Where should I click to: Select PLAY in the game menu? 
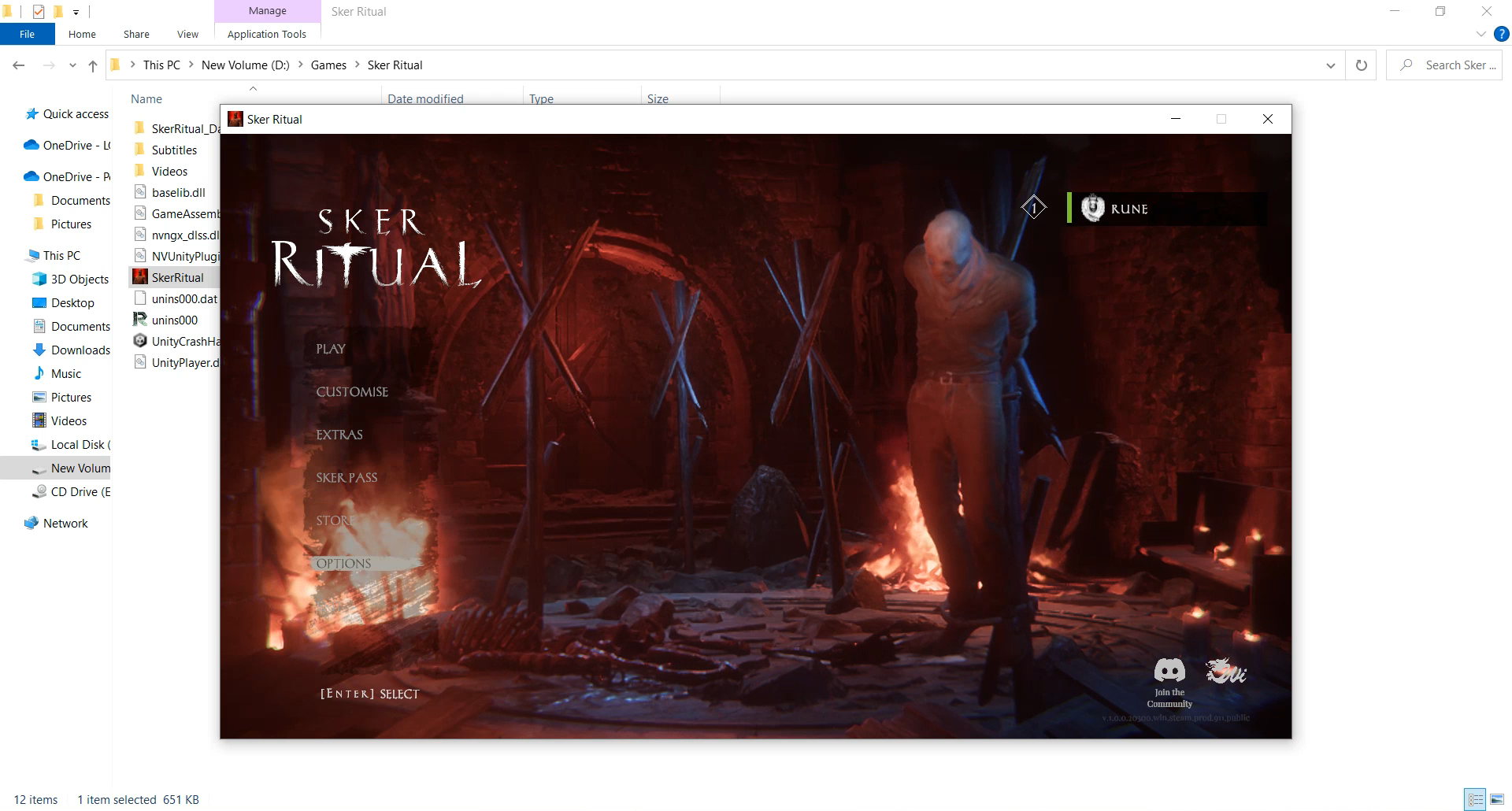click(331, 349)
